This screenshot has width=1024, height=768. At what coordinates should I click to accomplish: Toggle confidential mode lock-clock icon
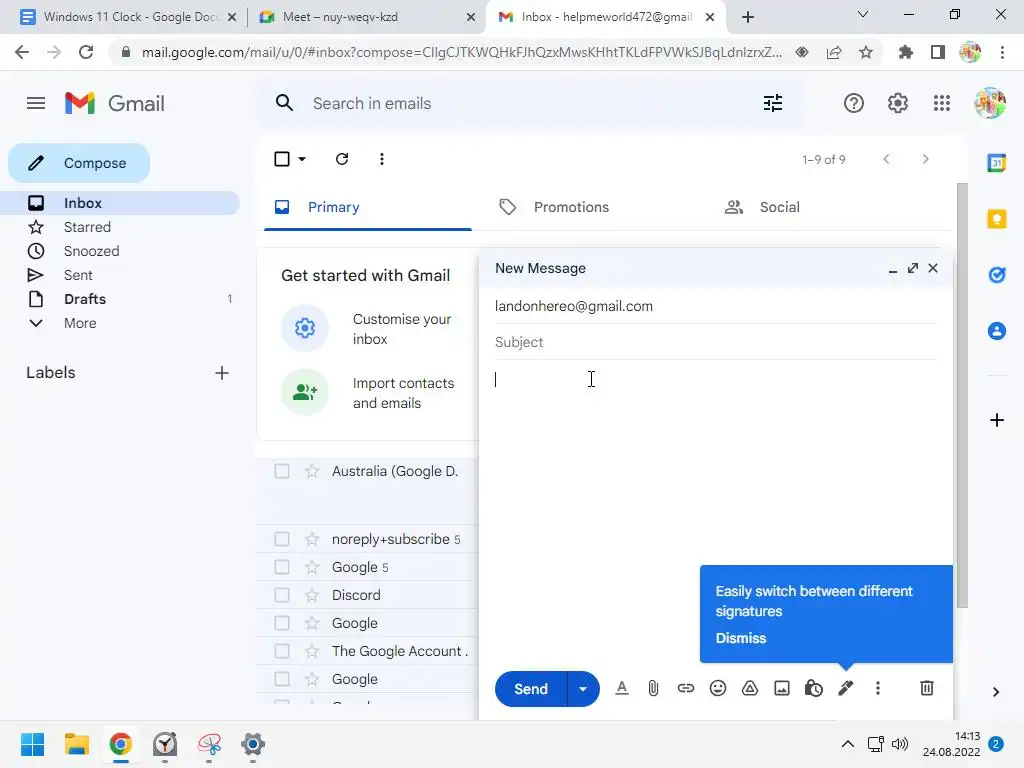(814, 688)
